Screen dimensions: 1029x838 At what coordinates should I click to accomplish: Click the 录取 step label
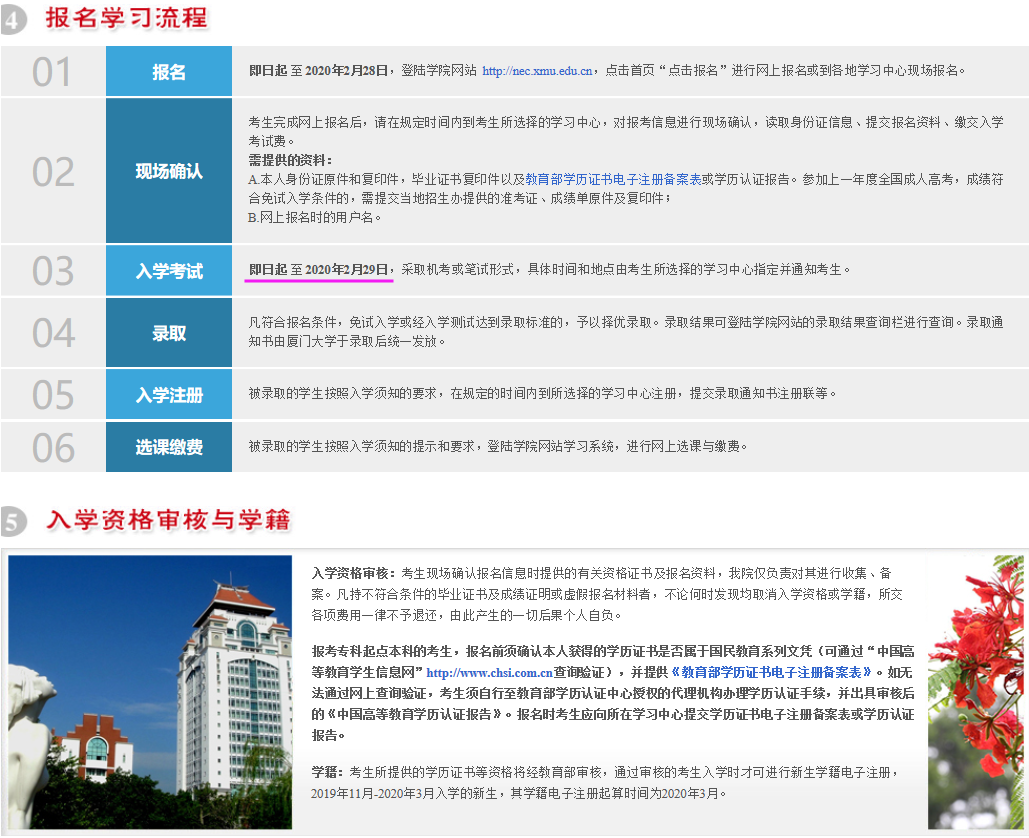[x=169, y=333]
